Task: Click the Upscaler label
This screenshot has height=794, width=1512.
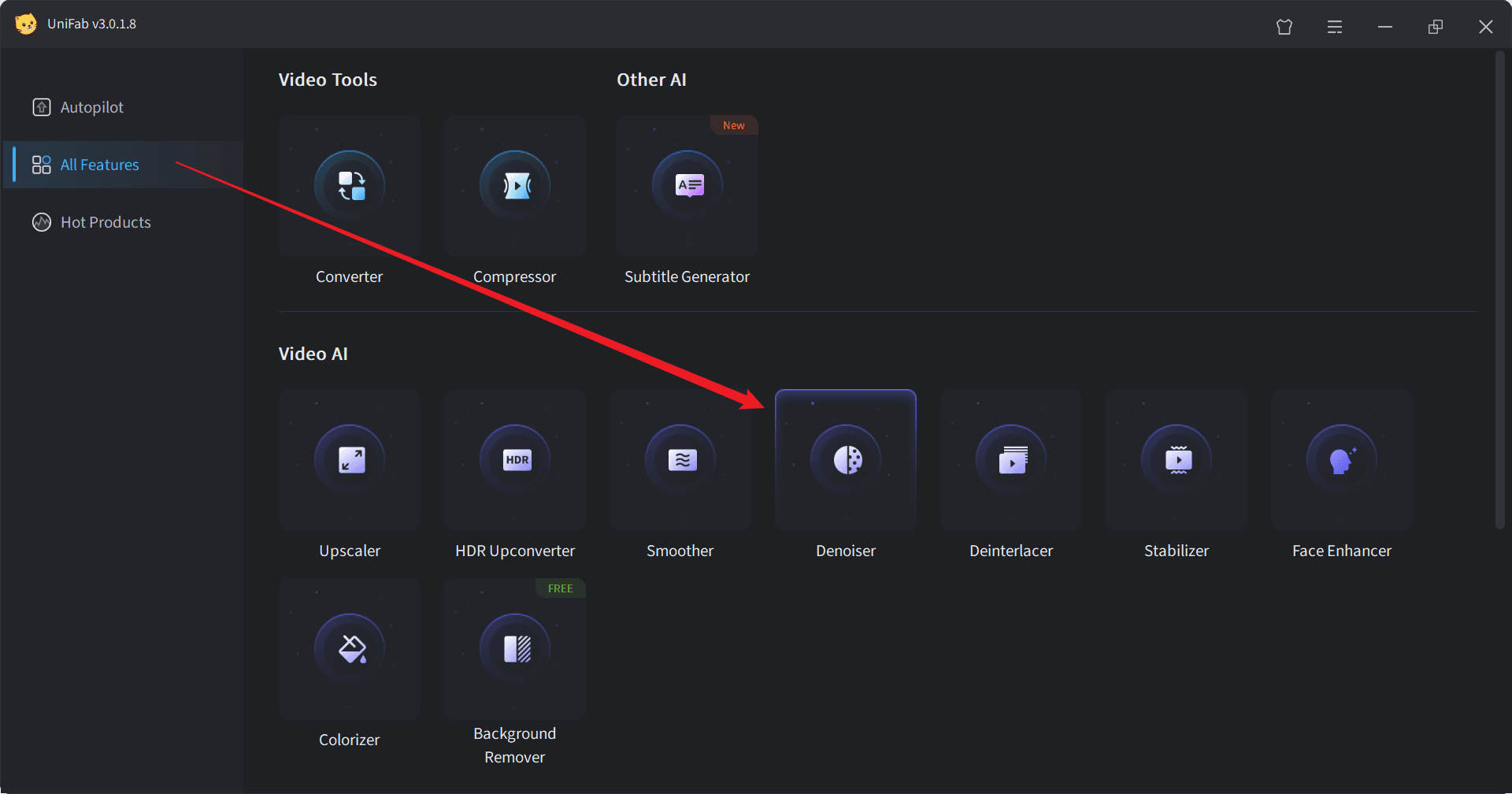Action: click(x=350, y=551)
